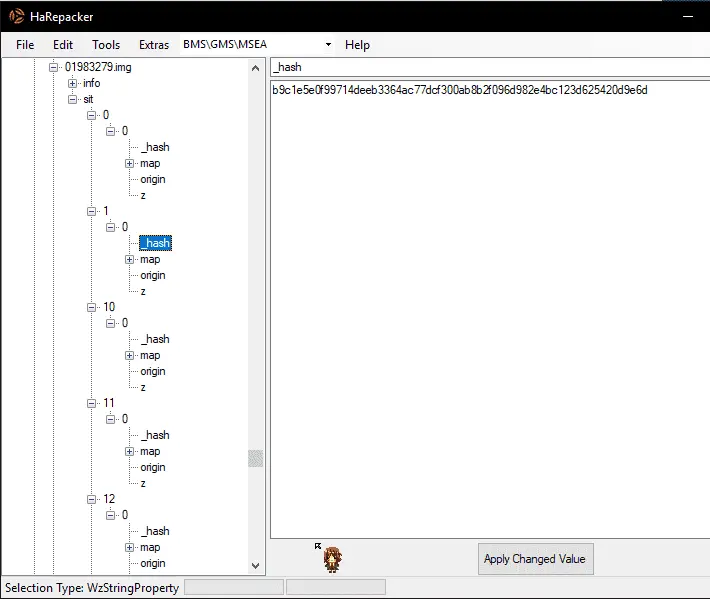Collapse node 0 under sit
710x599 pixels.
[91, 115]
